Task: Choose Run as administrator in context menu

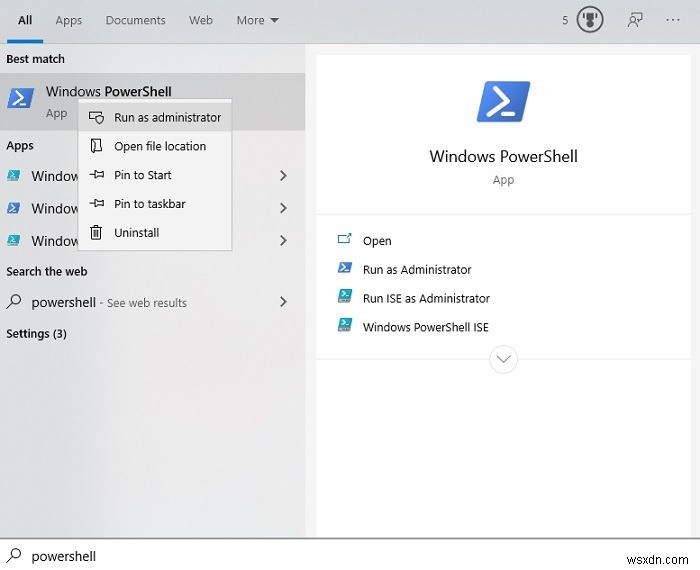Action: 155,117
